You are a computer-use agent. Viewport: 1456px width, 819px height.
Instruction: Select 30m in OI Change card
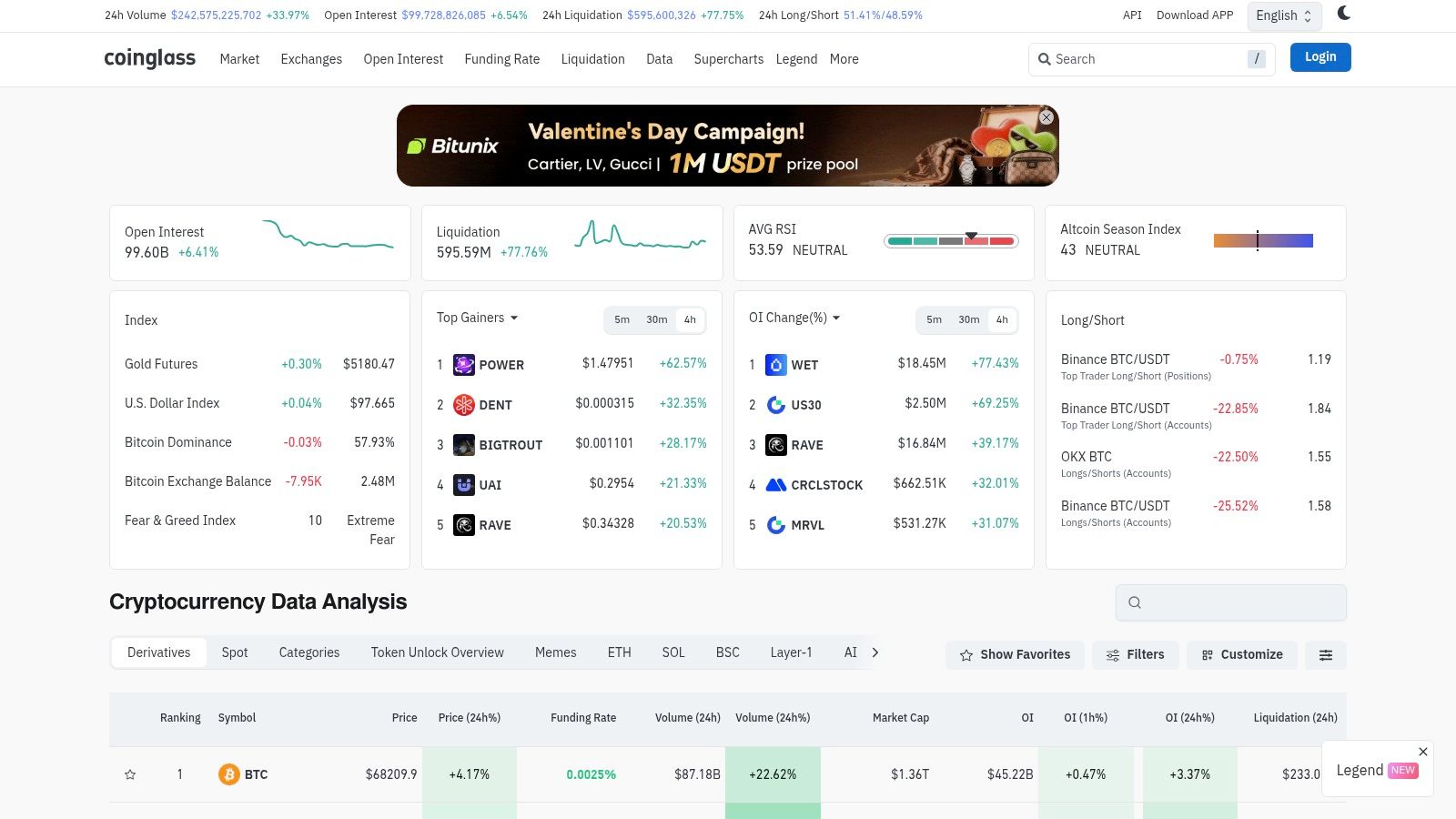(969, 319)
